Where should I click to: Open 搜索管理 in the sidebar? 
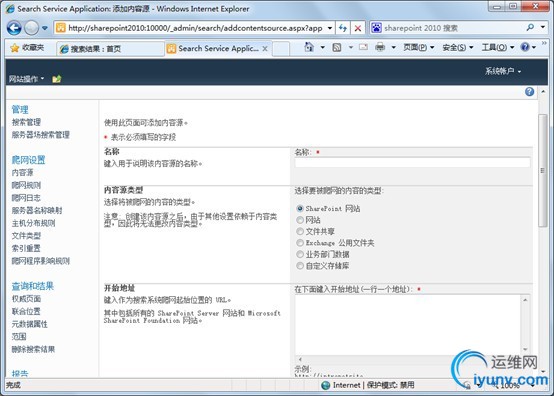(26, 122)
